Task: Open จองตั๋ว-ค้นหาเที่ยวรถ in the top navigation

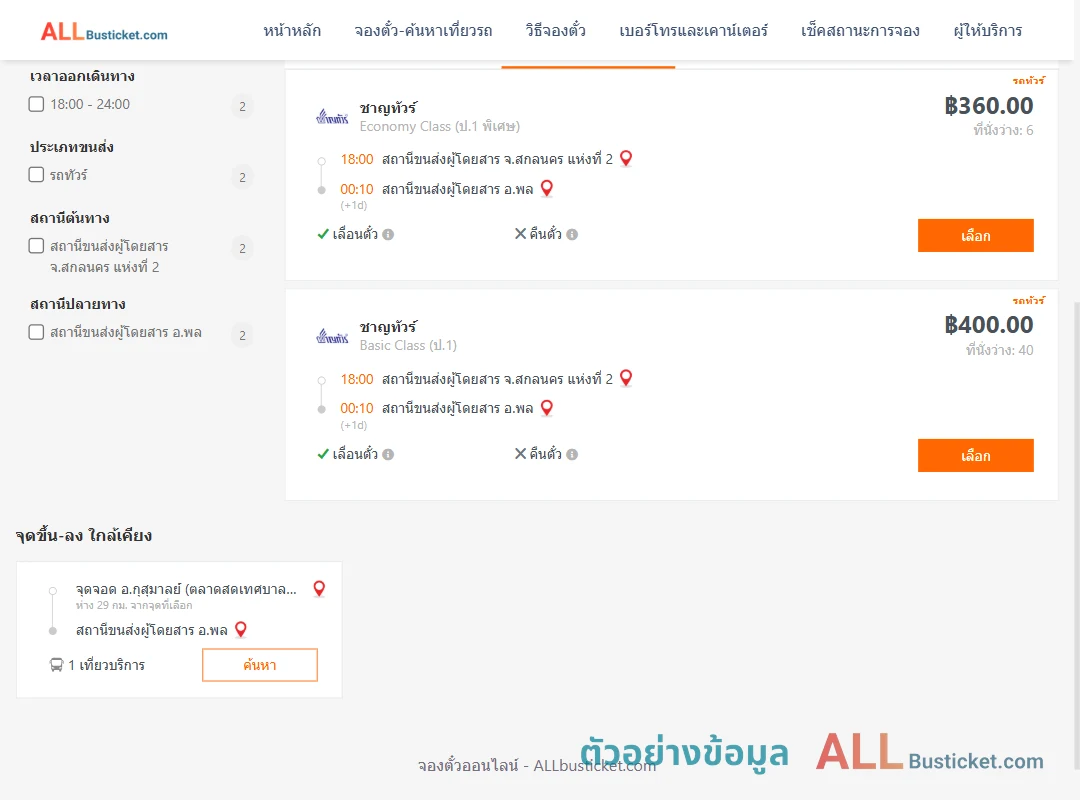Action: pos(423,30)
